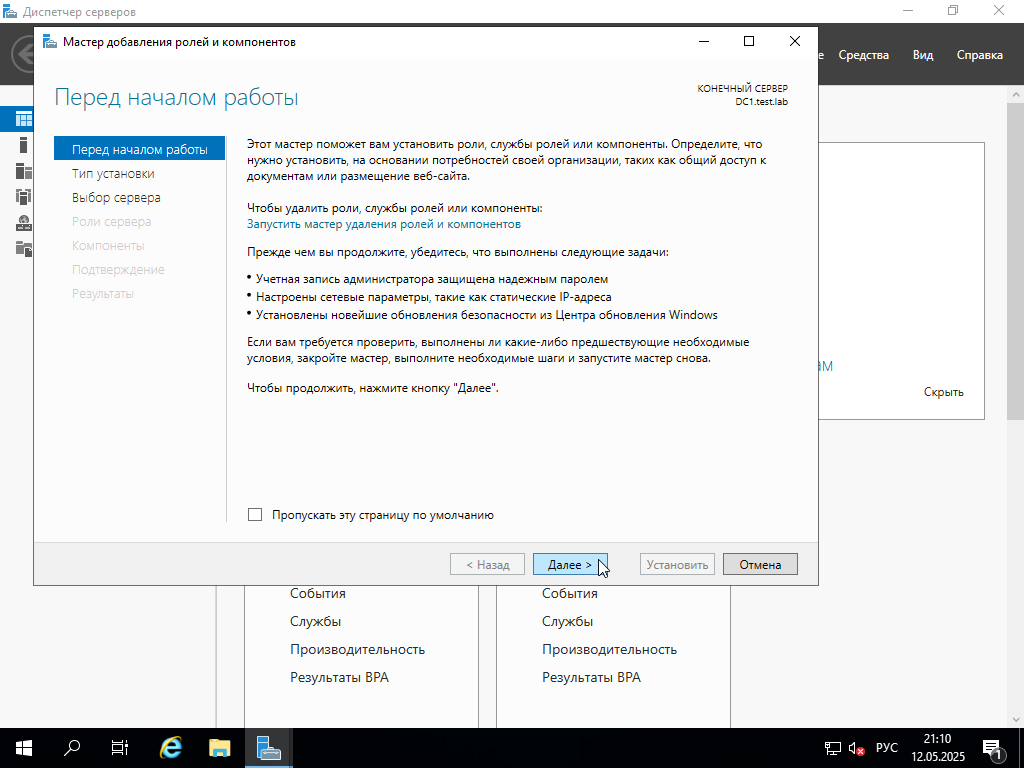This screenshot has height=768, width=1024.
Task: Launch Internet Explorer from taskbar
Action: pos(170,748)
